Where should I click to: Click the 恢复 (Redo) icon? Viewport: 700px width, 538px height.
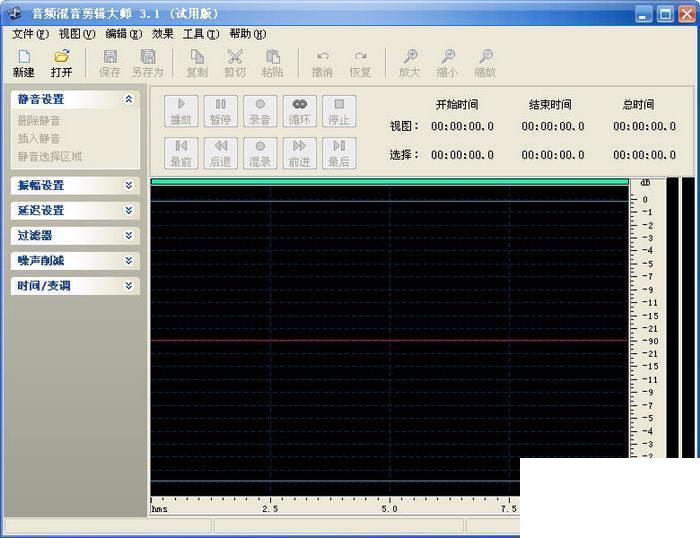pyautogui.click(x=360, y=63)
